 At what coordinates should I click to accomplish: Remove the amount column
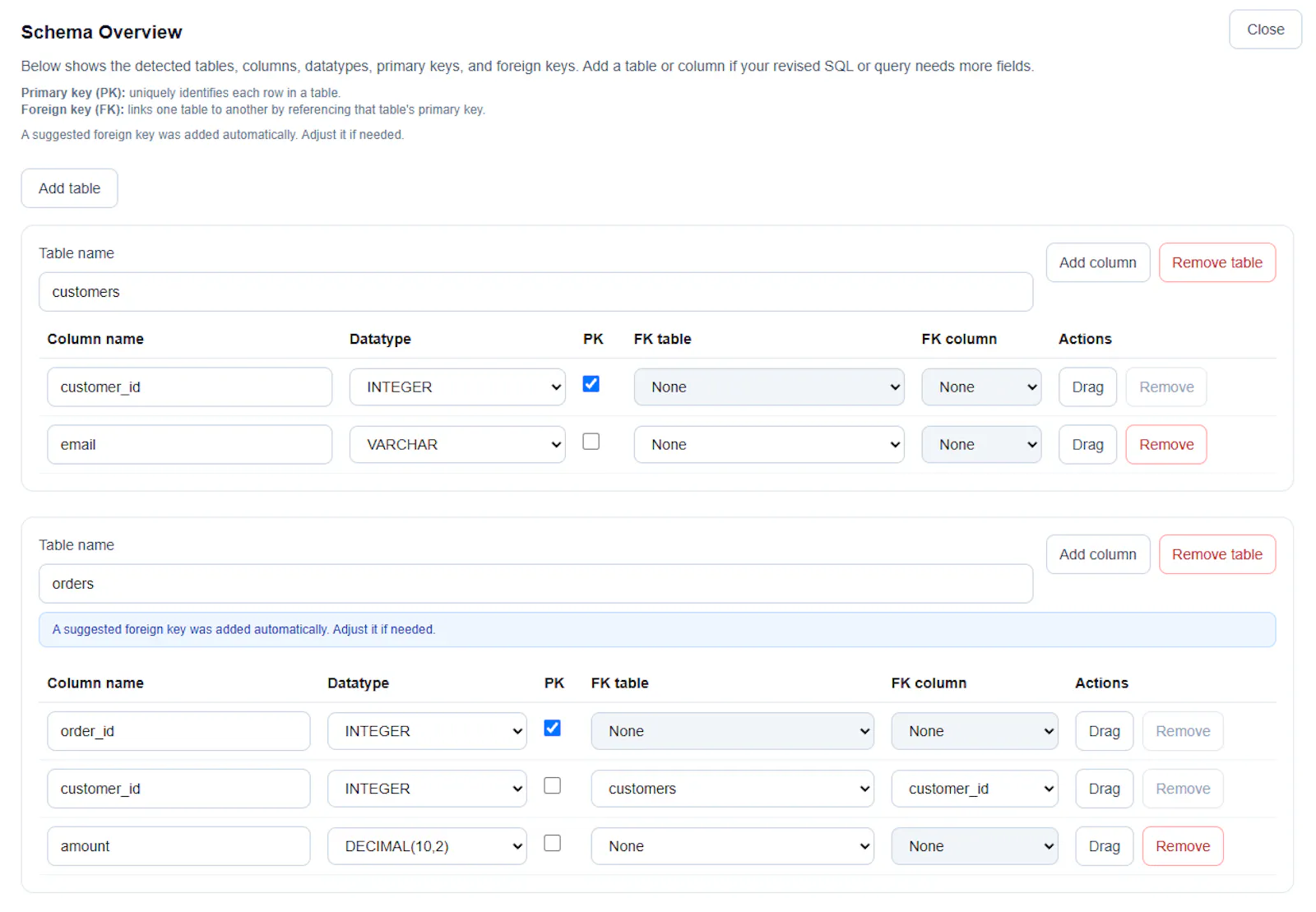click(x=1183, y=846)
